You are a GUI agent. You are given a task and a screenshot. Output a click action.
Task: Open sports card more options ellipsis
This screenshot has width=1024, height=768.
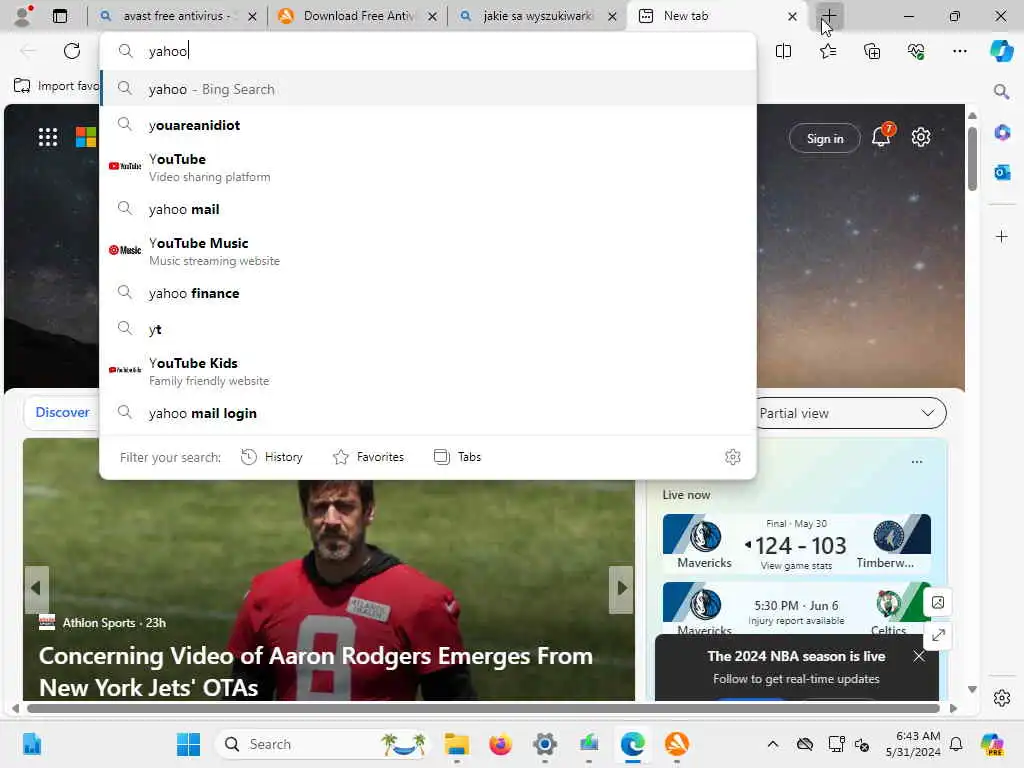917,462
